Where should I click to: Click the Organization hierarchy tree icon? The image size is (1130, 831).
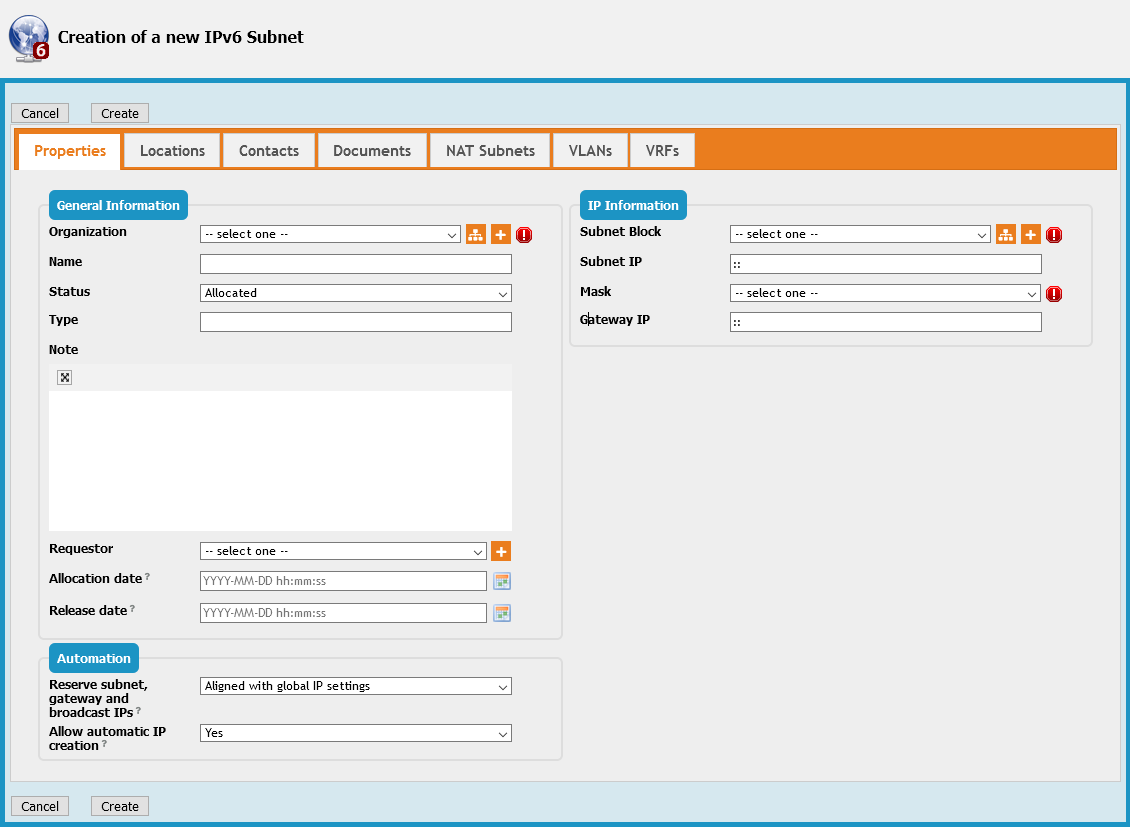(x=475, y=235)
